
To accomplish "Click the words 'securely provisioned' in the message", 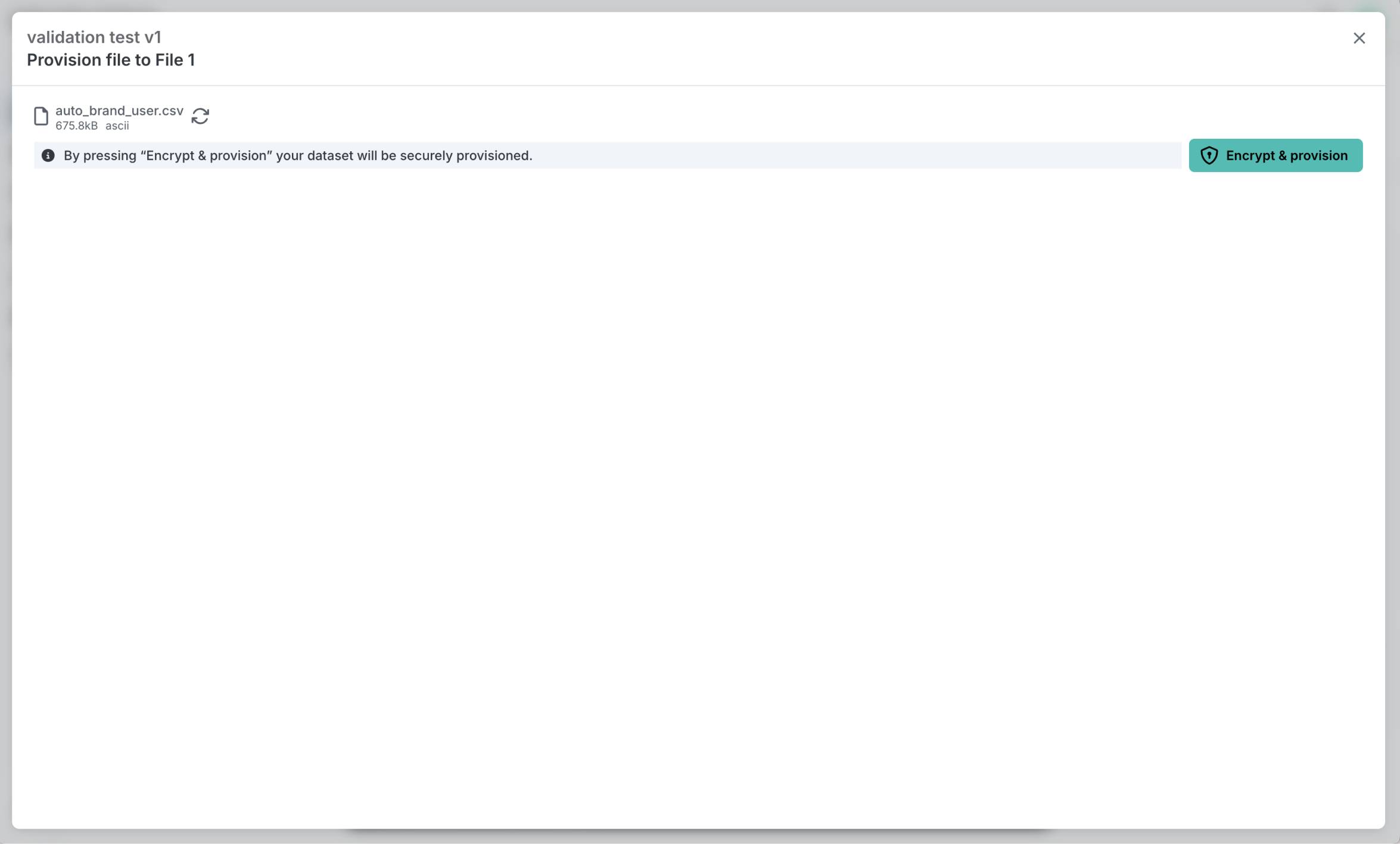I will pos(465,155).
